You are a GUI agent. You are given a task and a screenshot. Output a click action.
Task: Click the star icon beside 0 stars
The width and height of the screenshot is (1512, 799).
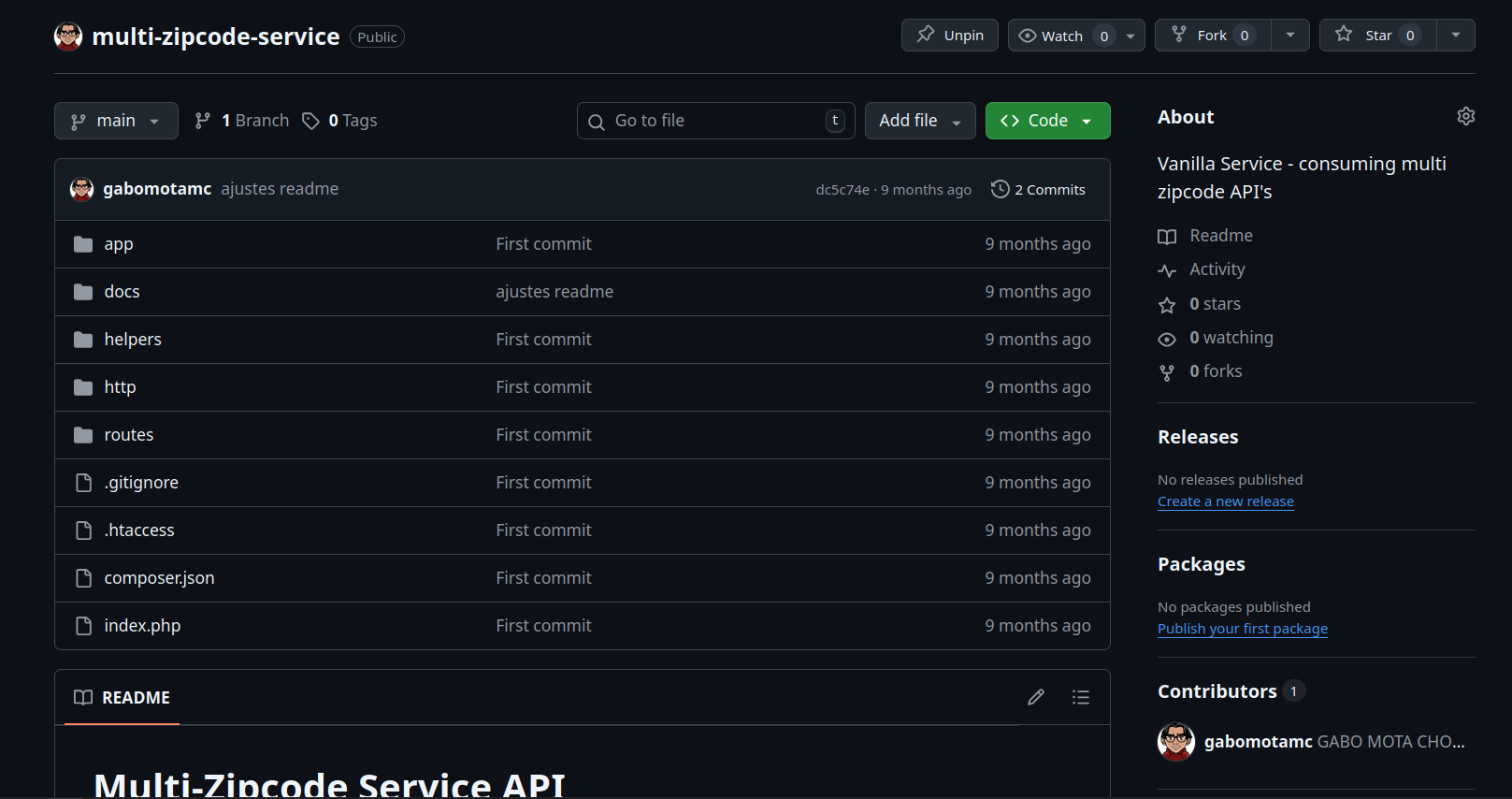[x=1167, y=305]
